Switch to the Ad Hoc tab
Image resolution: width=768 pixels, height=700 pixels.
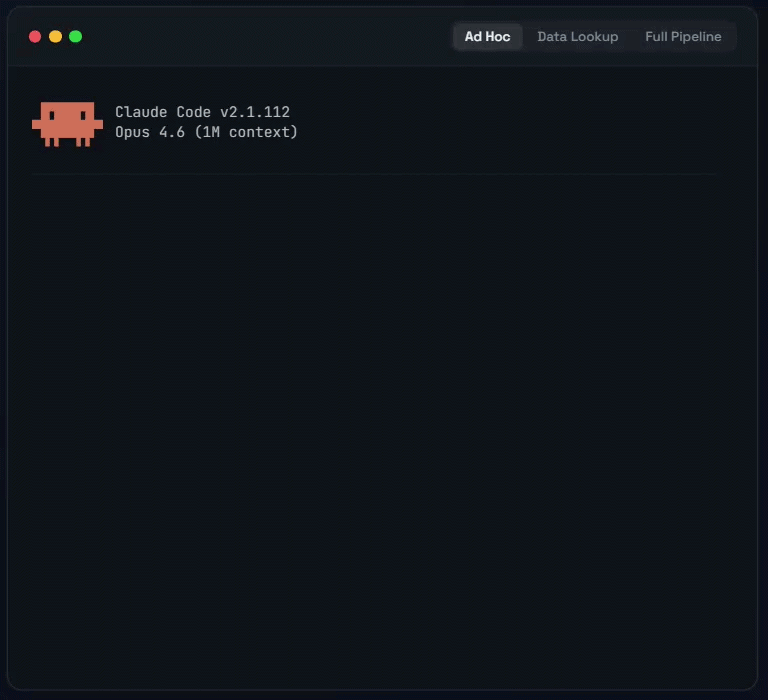pyautogui.click(x=487, y=37)
